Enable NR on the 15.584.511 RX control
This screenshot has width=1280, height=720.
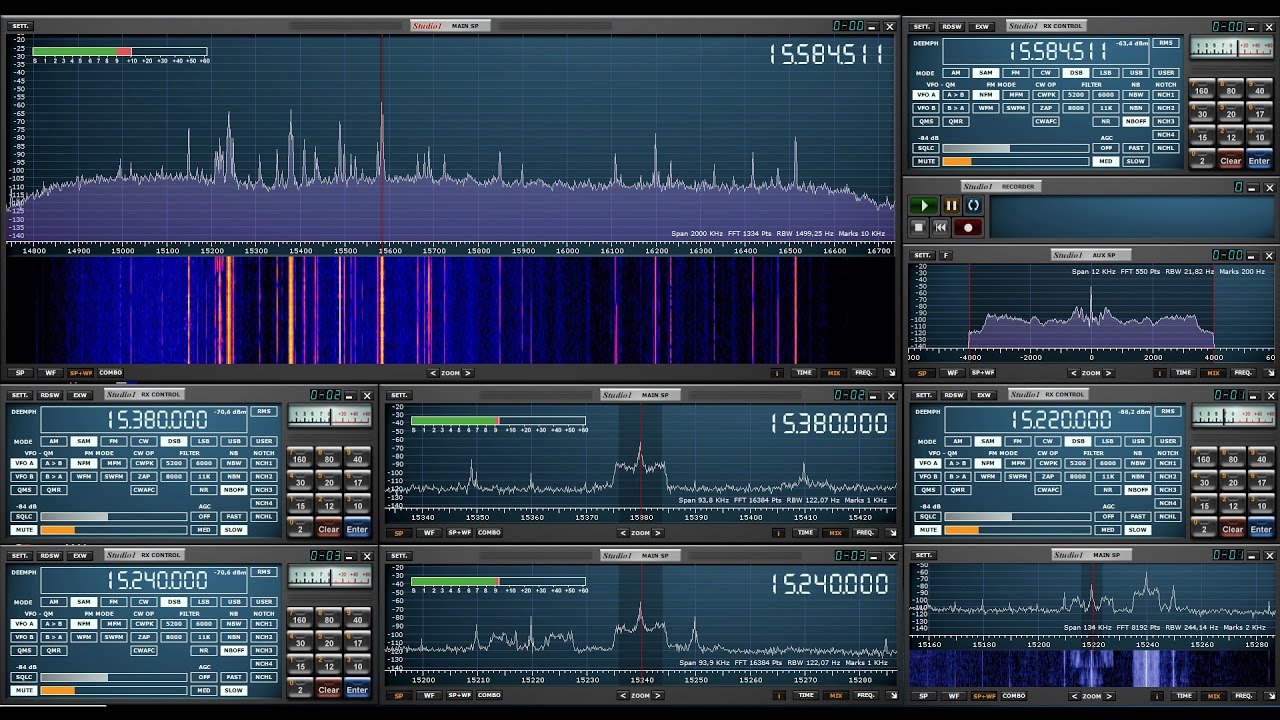click(x=1106, y=121)
